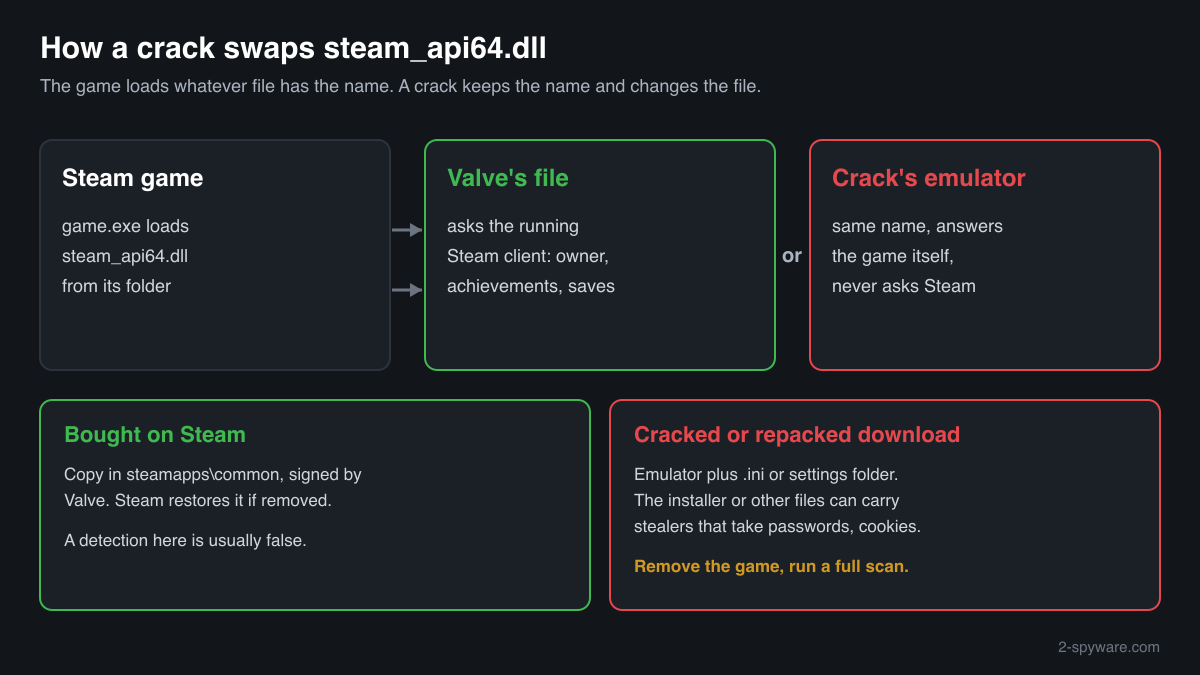Click the line 'asks the running'
1200x675 pixels.
pos(512,226)
